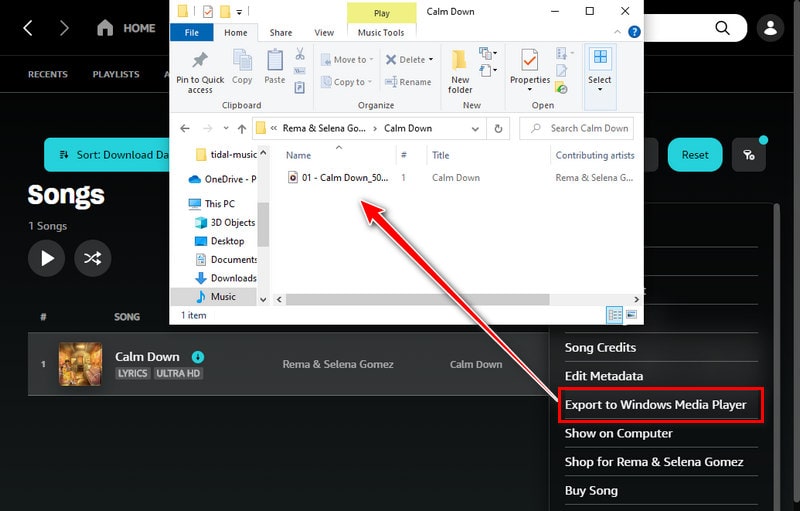Choose Show on Computer in the menu
800x511 pixels.
point(618,433)
